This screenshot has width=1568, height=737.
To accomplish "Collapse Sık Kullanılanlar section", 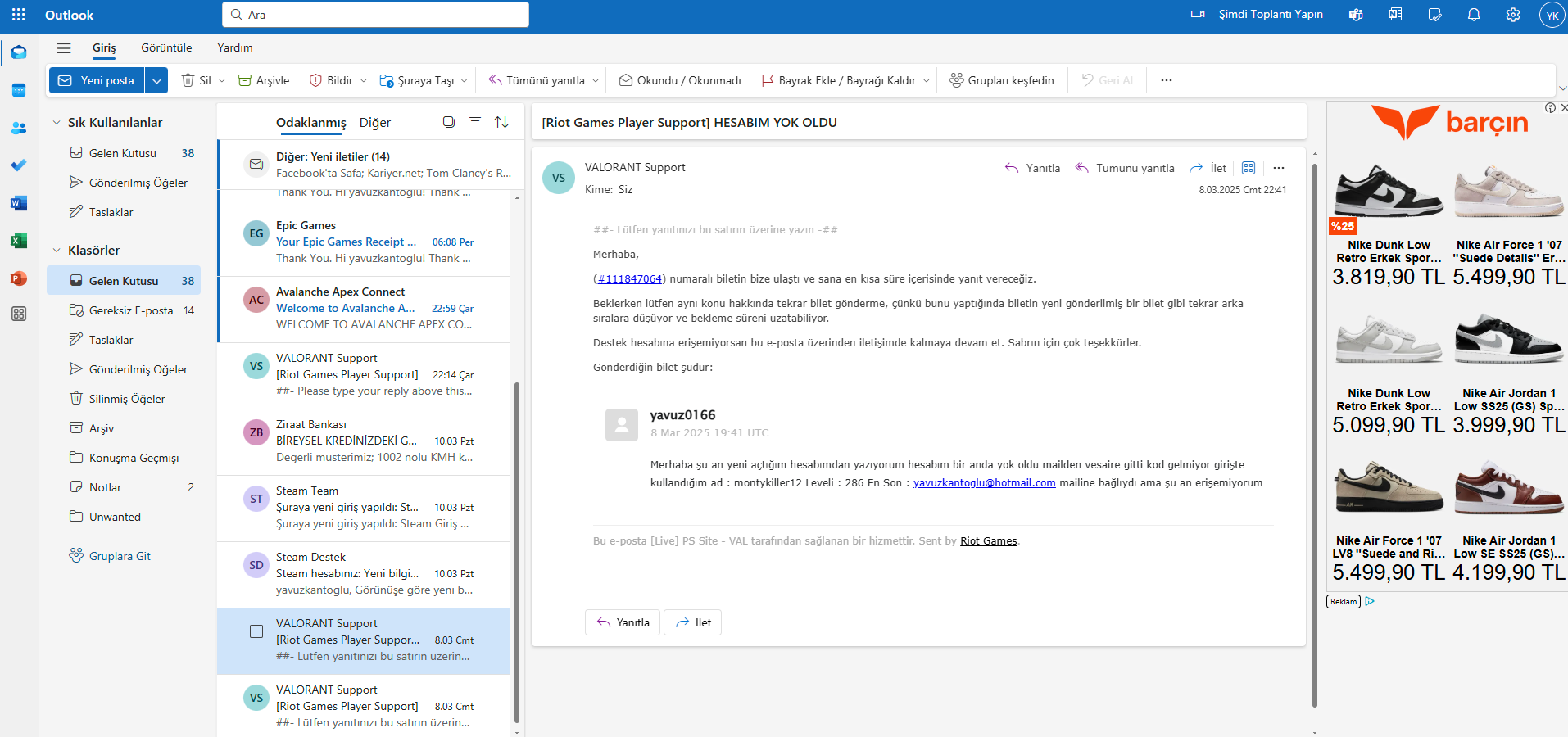I will click(57, 123).
